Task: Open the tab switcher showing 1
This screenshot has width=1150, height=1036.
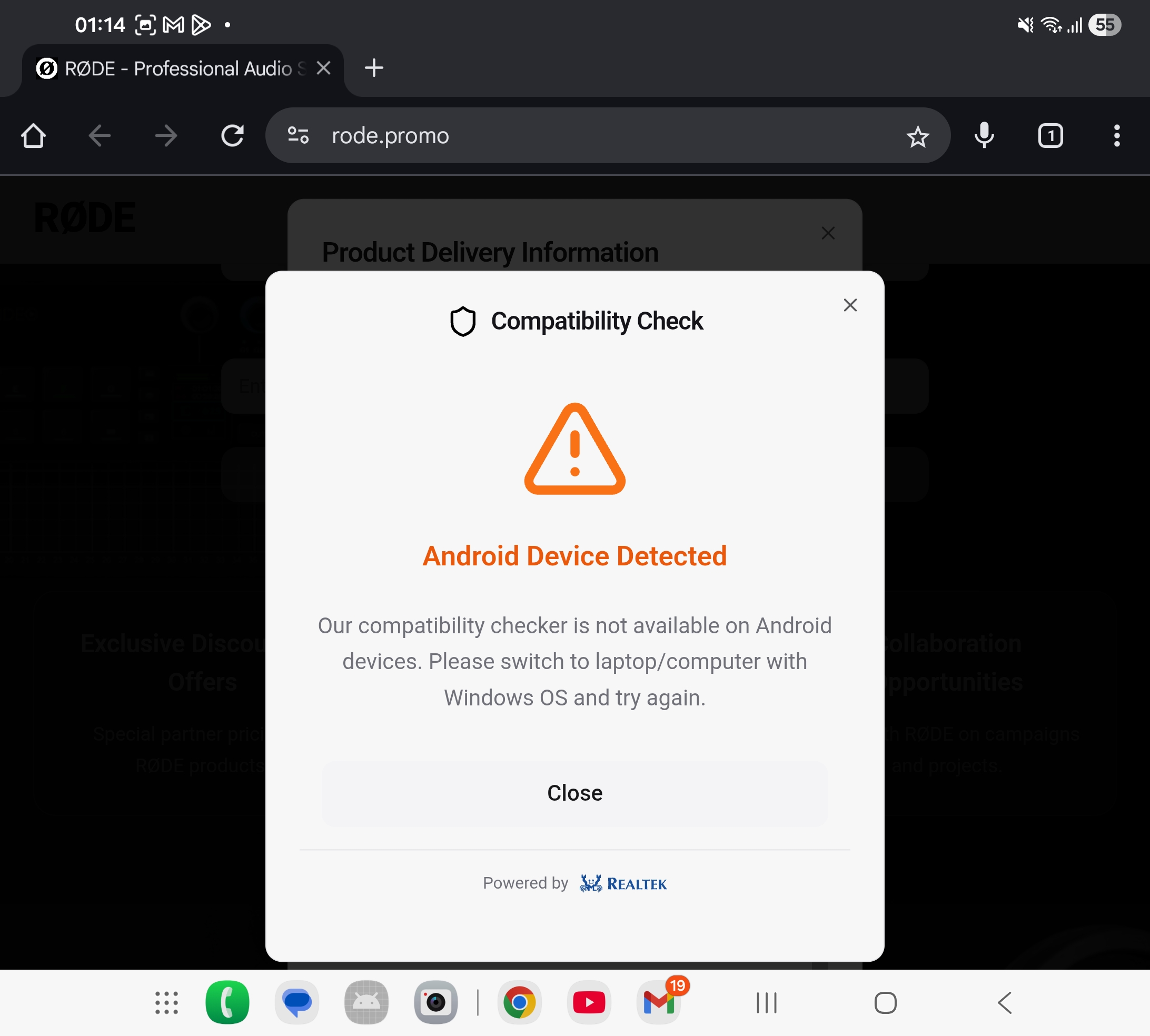Action: pos(1050,135)
